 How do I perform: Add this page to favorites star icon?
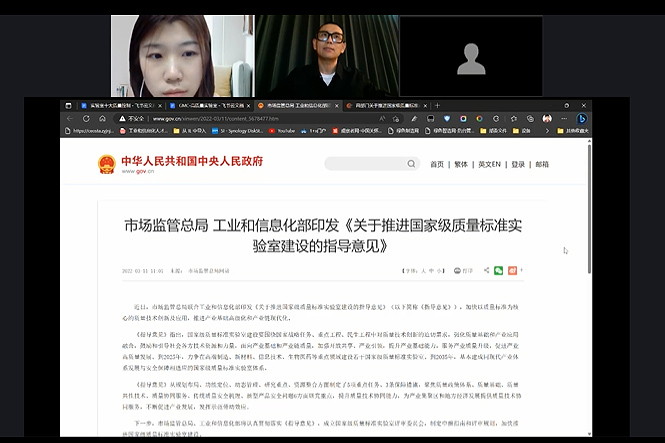396,119
